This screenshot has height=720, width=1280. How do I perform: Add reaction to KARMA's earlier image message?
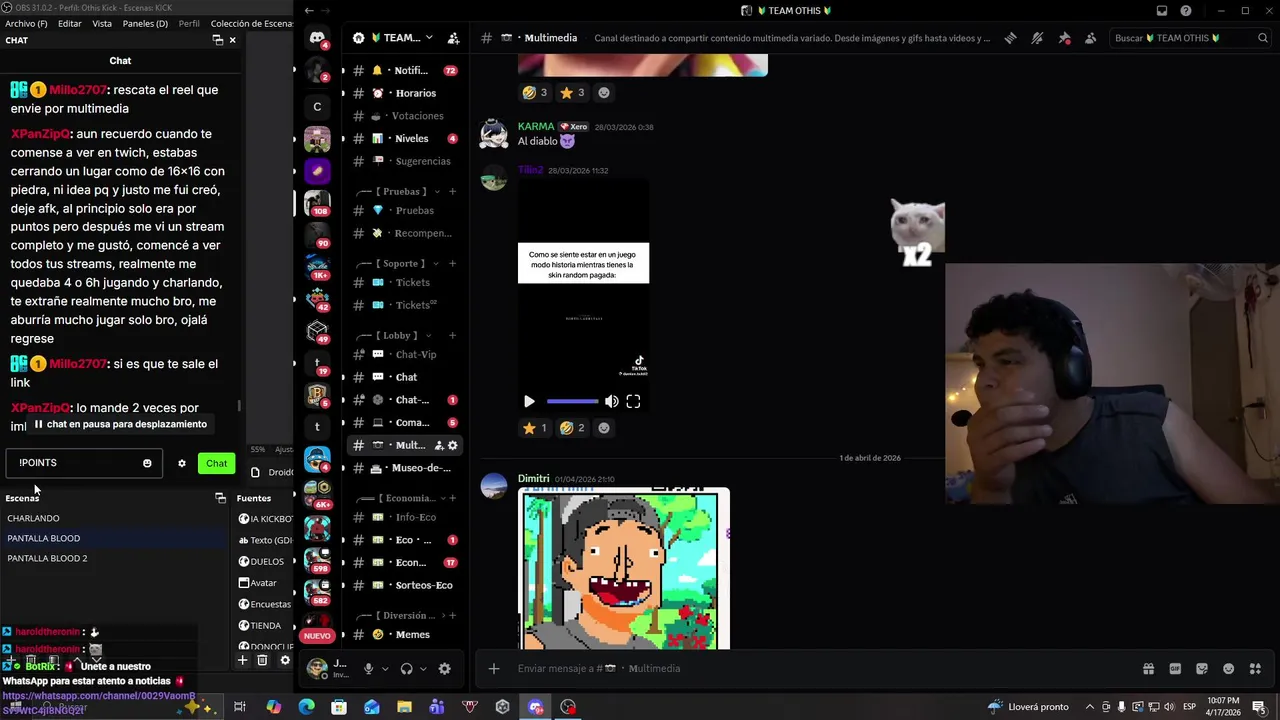coord(604,93)
